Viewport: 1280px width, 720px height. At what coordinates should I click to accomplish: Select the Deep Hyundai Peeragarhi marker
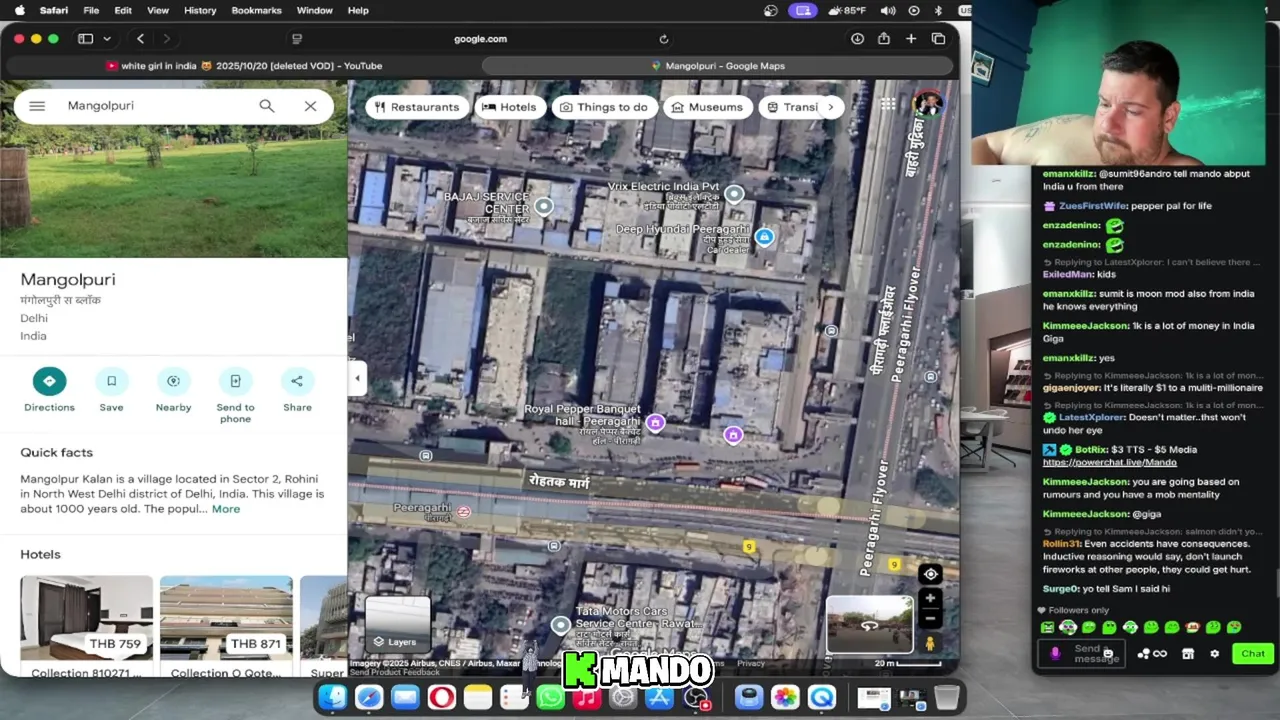coord(764,237)
